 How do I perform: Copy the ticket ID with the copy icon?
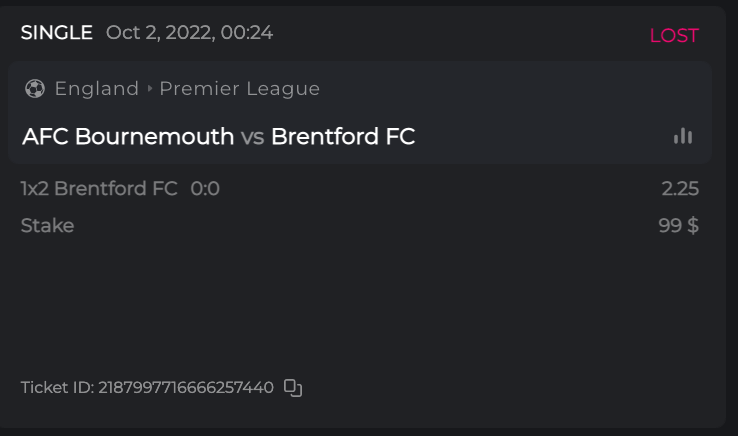[x=293, y=388]
